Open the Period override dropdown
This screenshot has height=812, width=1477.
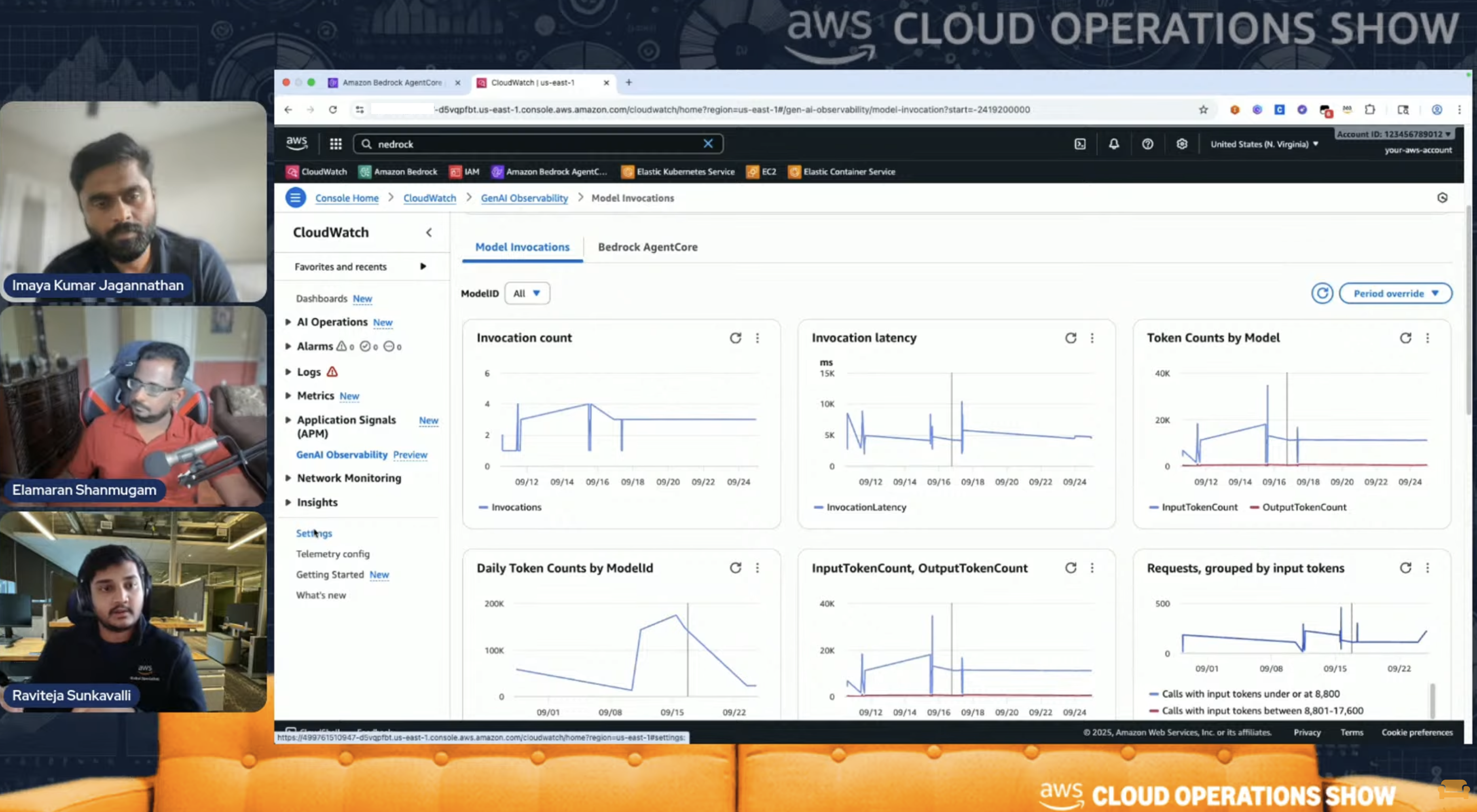(1396, 293)
